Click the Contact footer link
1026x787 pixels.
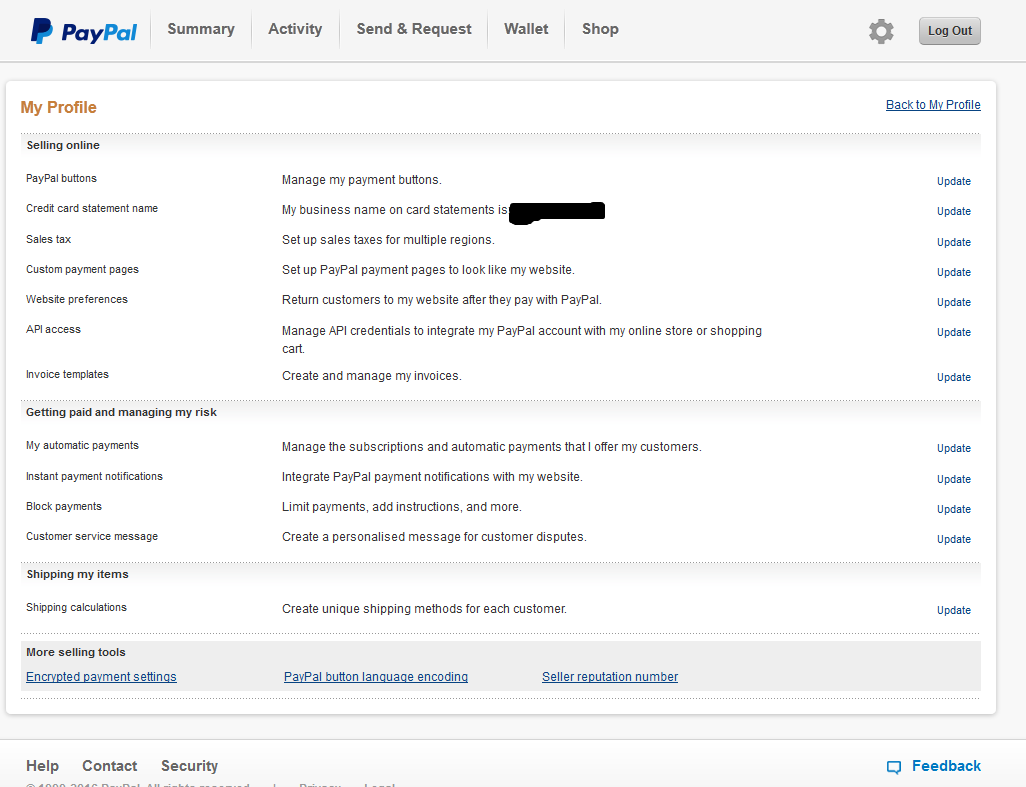pyautogui.click(x=109, y=766)
